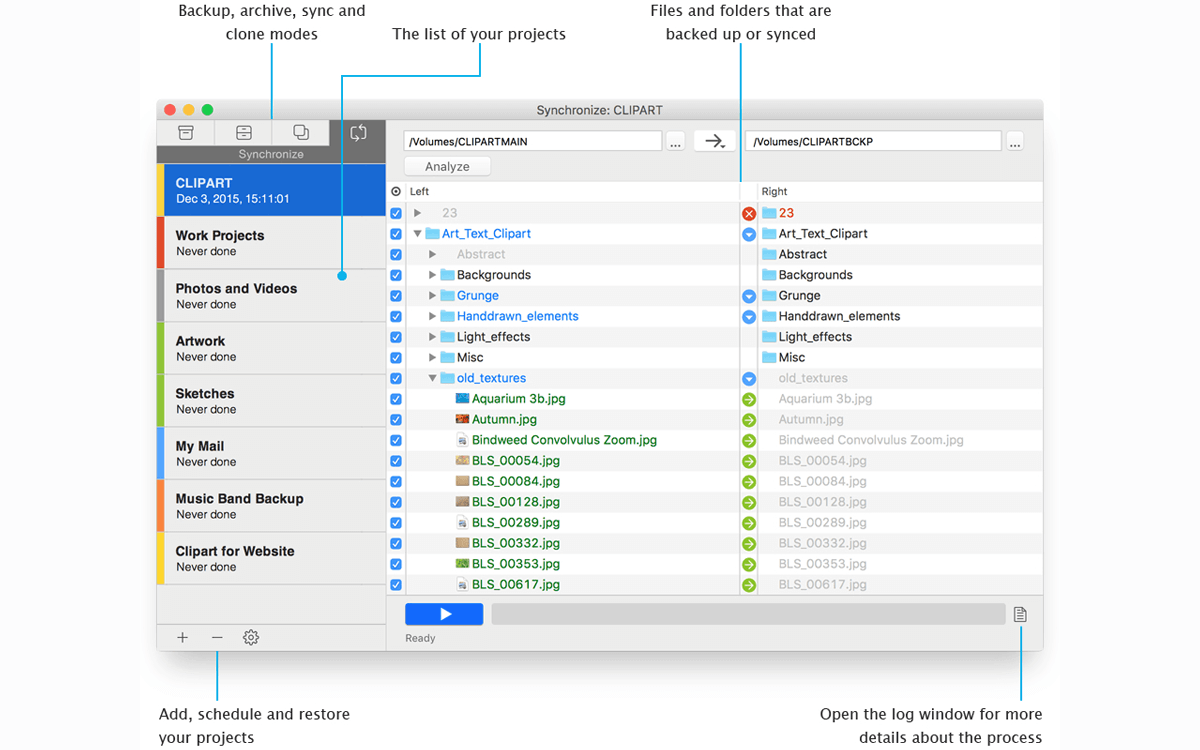Expand the Misc folder
Viewport: 1200px width, 750px height.
(x=433, y=357)
